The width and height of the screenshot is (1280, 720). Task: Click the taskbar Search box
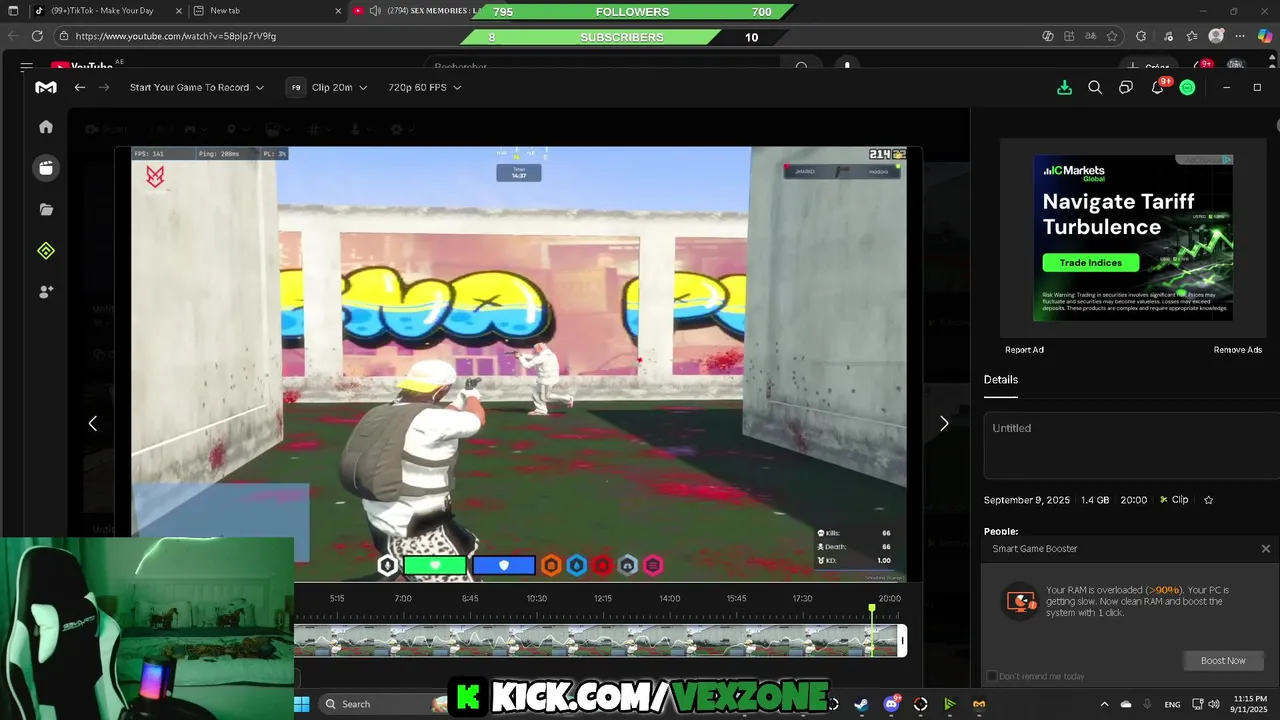[385, 704]
